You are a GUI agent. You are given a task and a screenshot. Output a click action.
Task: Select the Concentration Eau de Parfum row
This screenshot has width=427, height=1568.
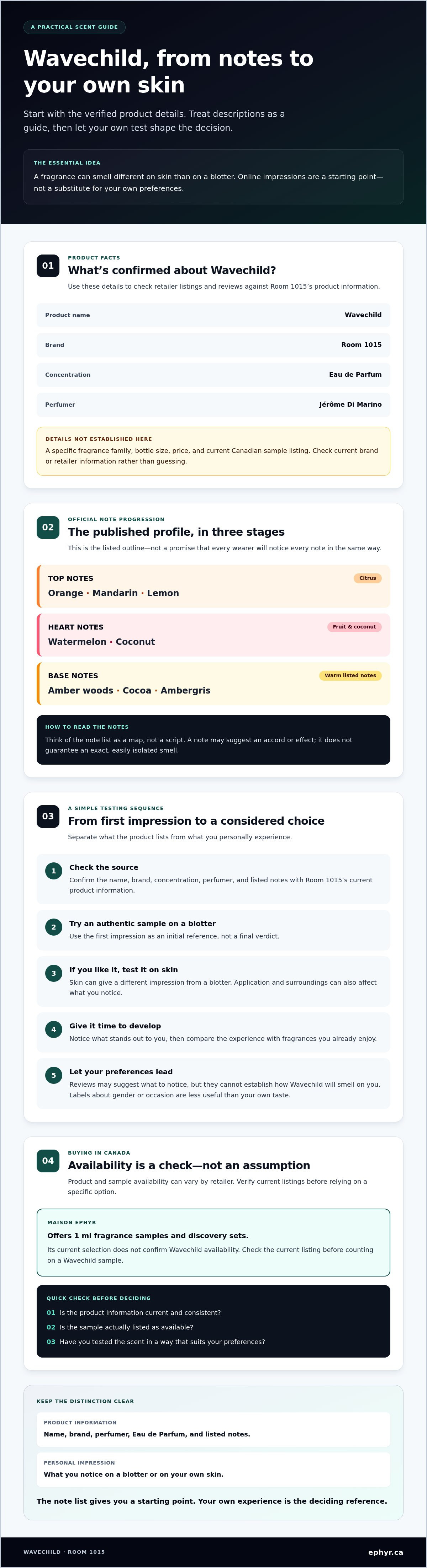(213, 375)
